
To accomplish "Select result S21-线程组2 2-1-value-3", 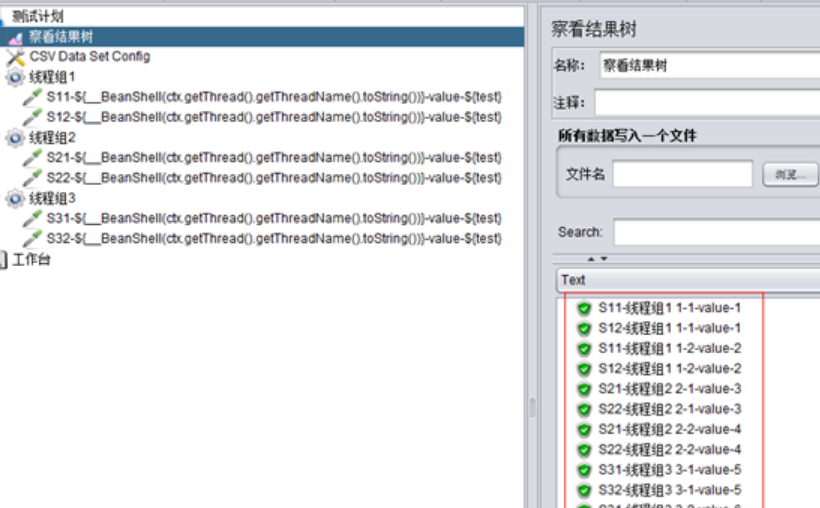I will point(669,389).
